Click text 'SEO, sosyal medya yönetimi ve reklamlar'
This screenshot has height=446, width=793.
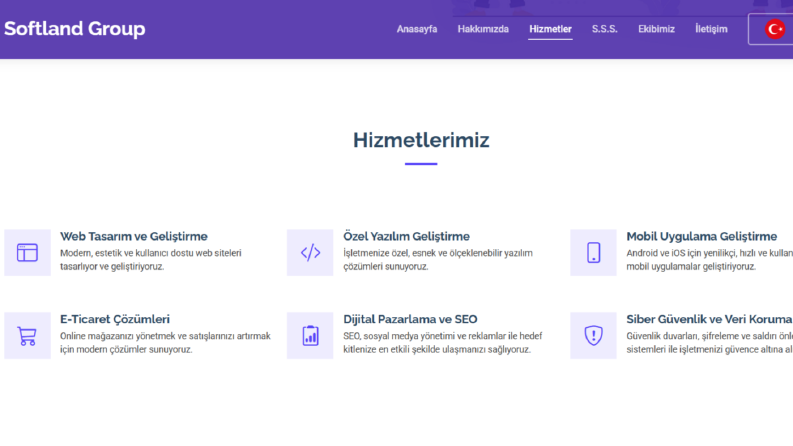click(424, 336)
